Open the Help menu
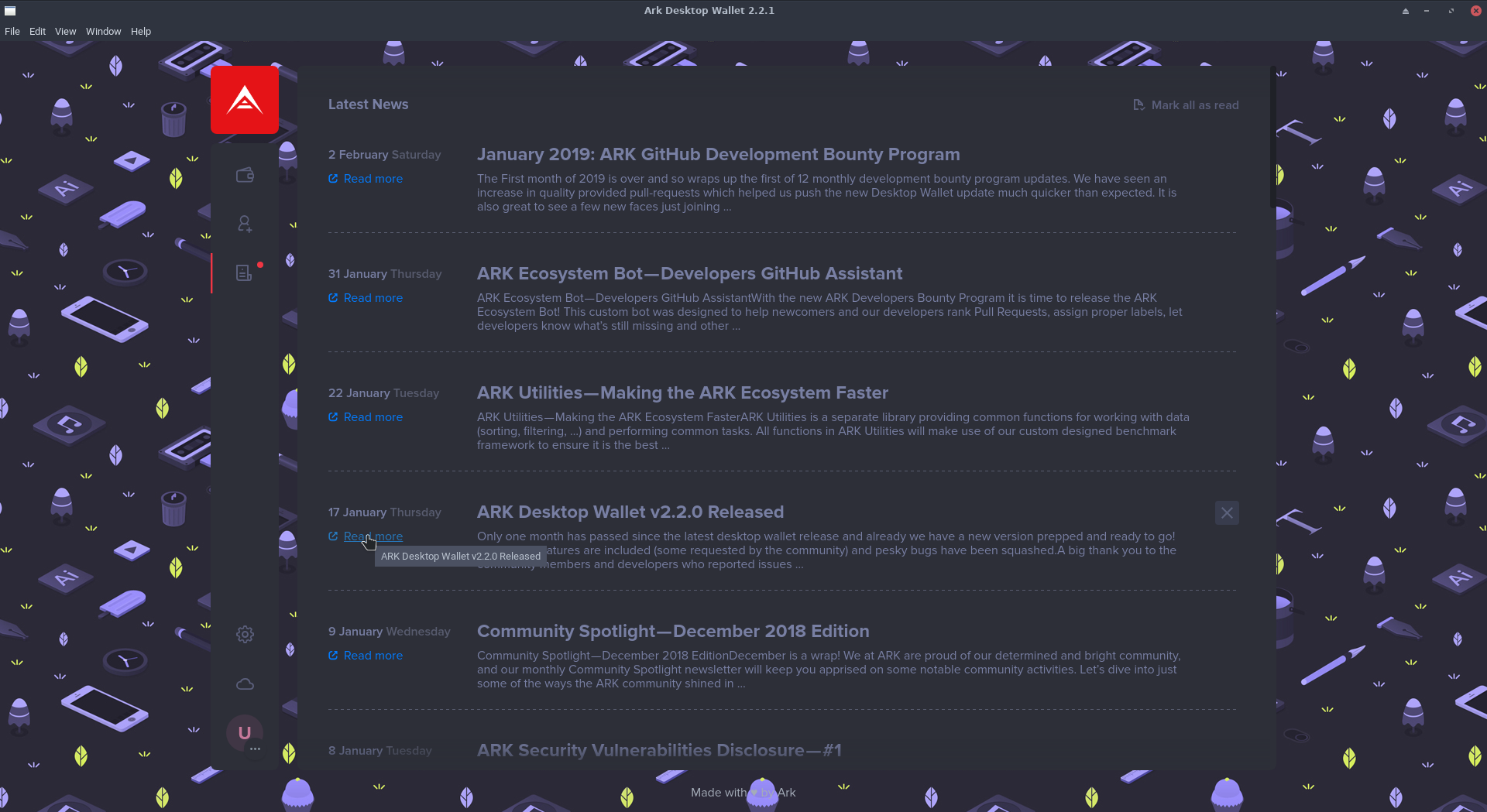 140,31
